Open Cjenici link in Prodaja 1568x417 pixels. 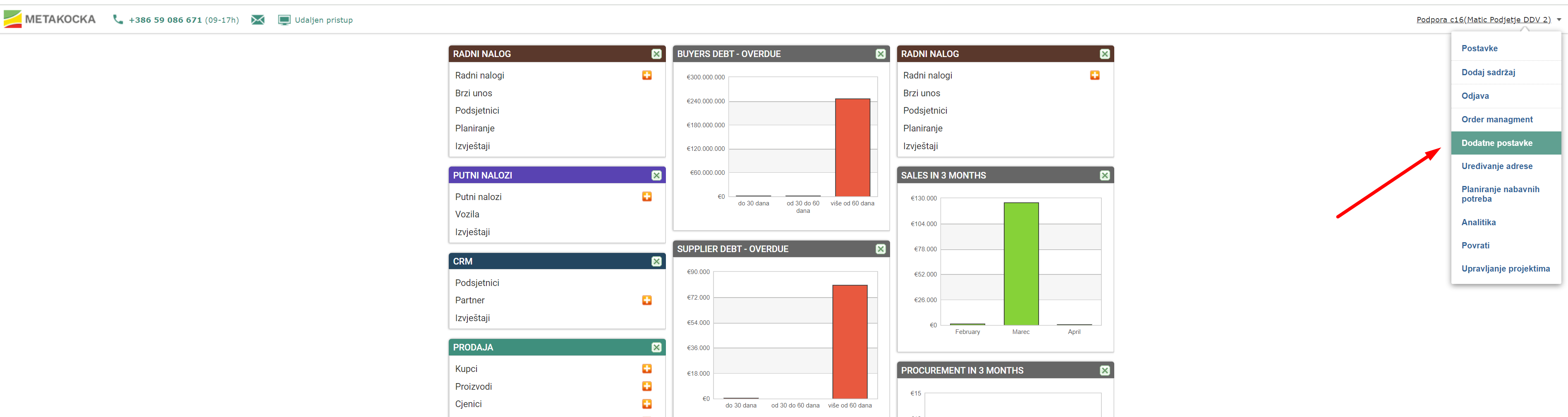(x=468, y=404)
